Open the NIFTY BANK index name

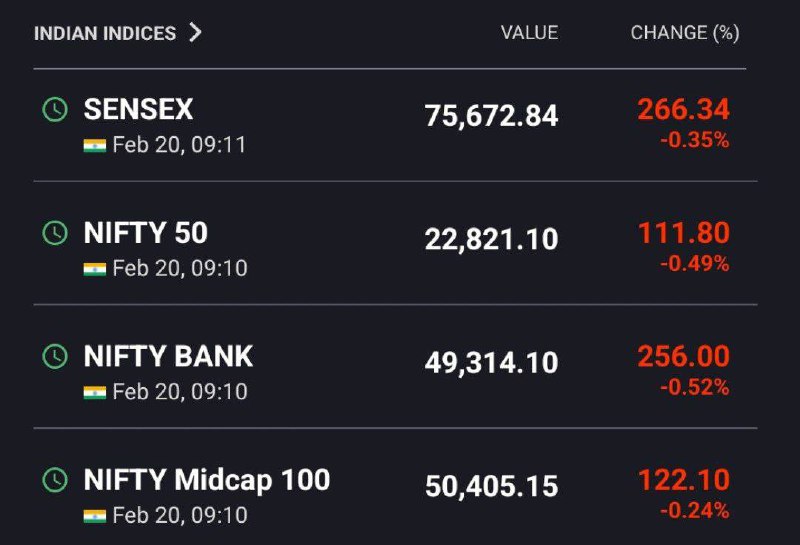tap(168, 356)
